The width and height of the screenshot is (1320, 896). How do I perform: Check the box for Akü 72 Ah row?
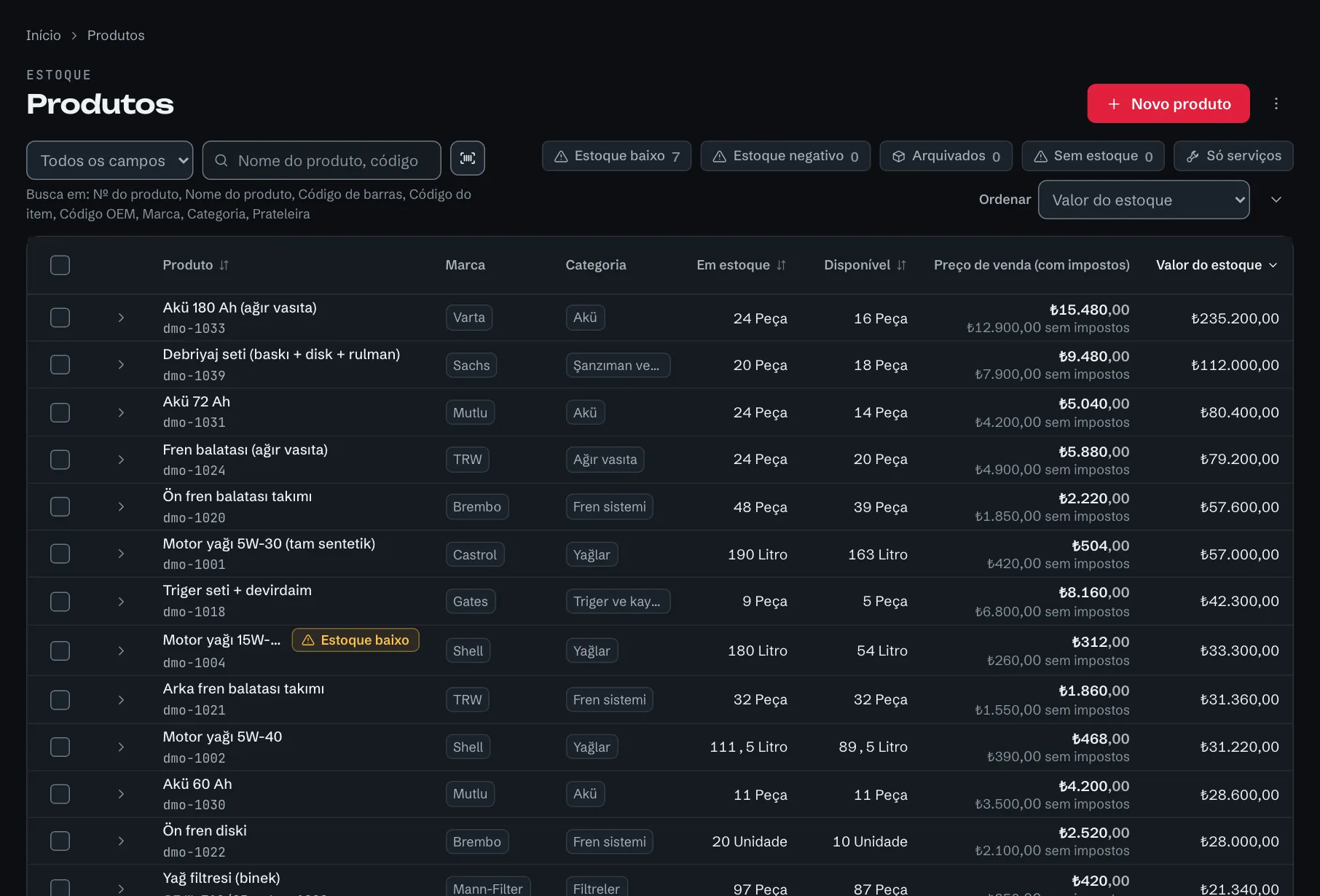pos(60,412)
